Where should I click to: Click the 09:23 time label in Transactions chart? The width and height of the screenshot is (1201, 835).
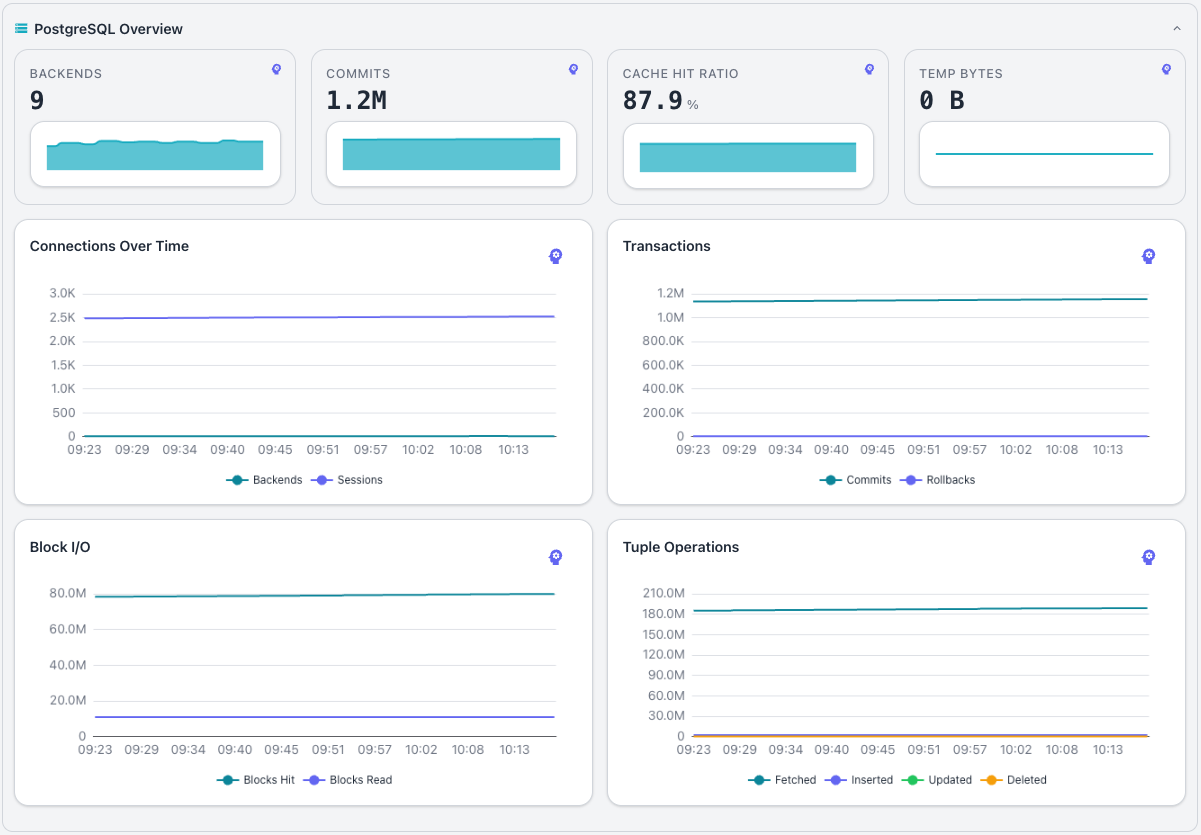692,450
